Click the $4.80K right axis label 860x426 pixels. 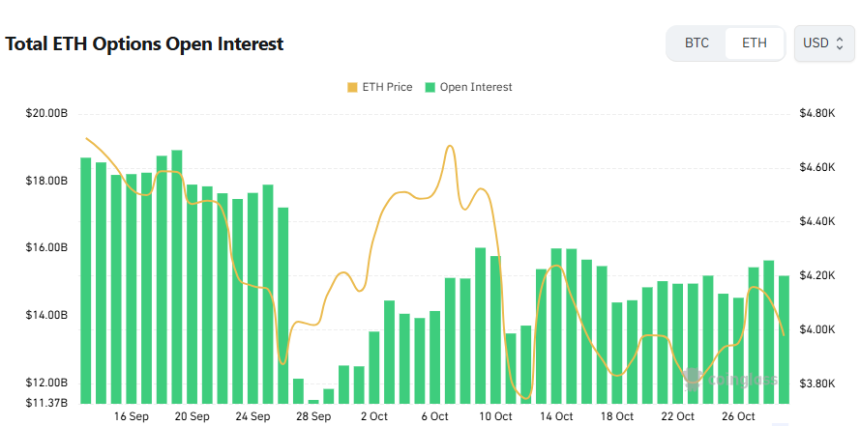coord(817,114)
